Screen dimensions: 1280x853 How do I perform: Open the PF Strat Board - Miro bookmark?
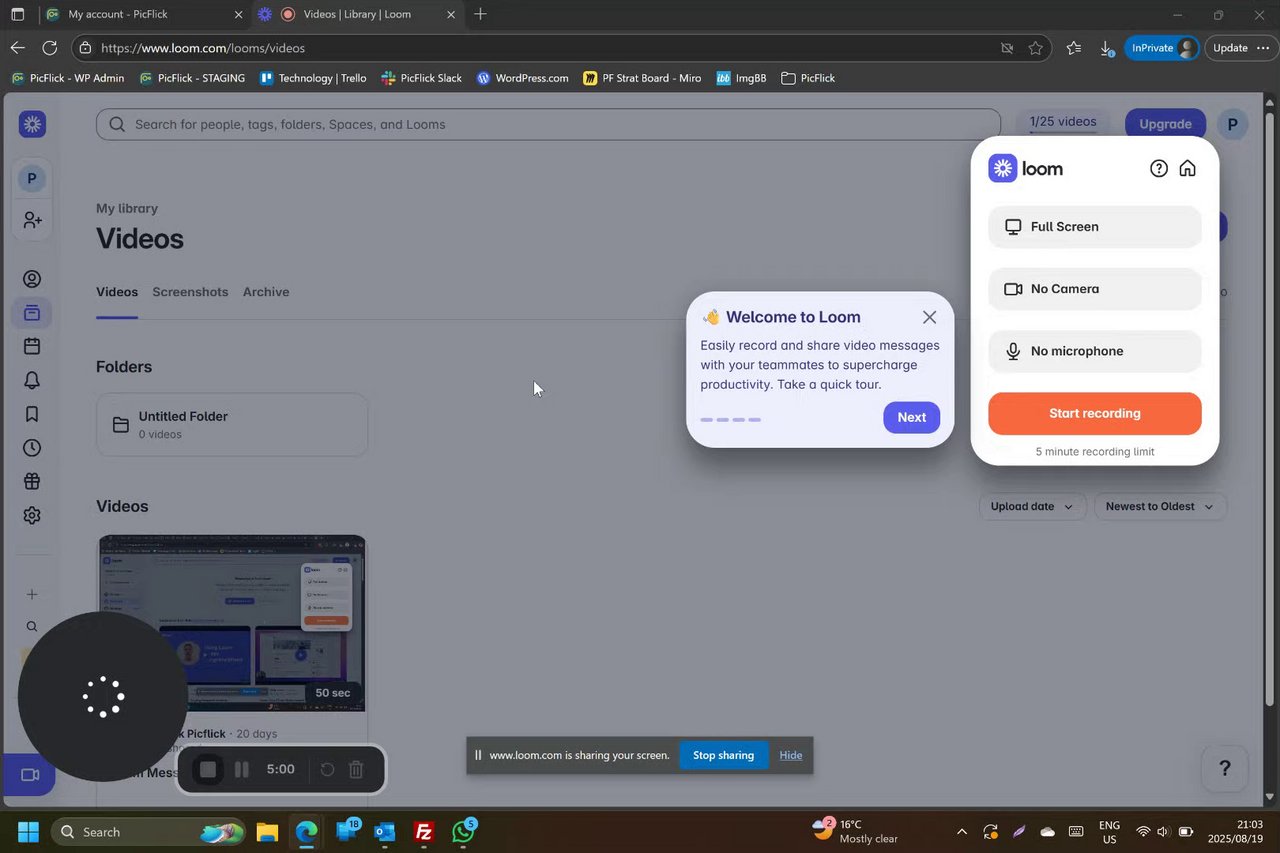[x=642, y=78]
